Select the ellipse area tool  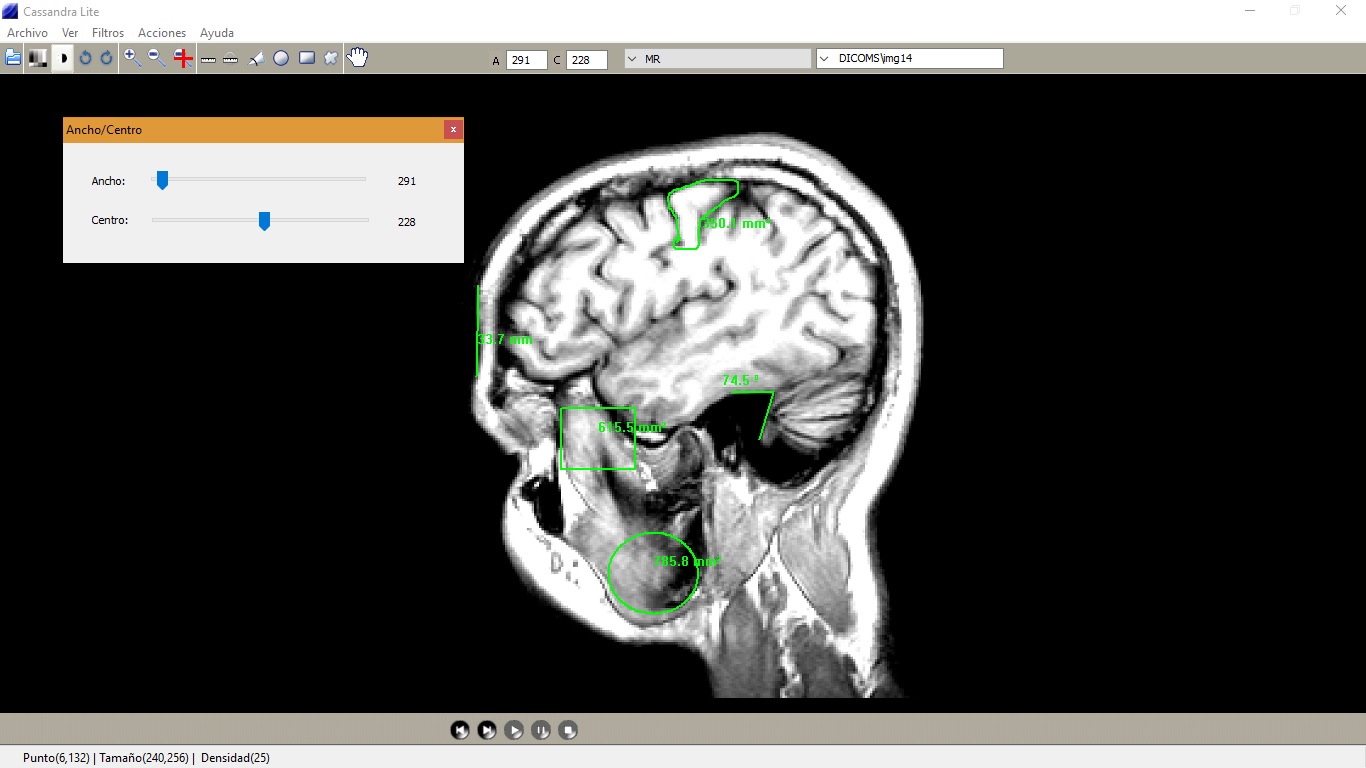281,59
